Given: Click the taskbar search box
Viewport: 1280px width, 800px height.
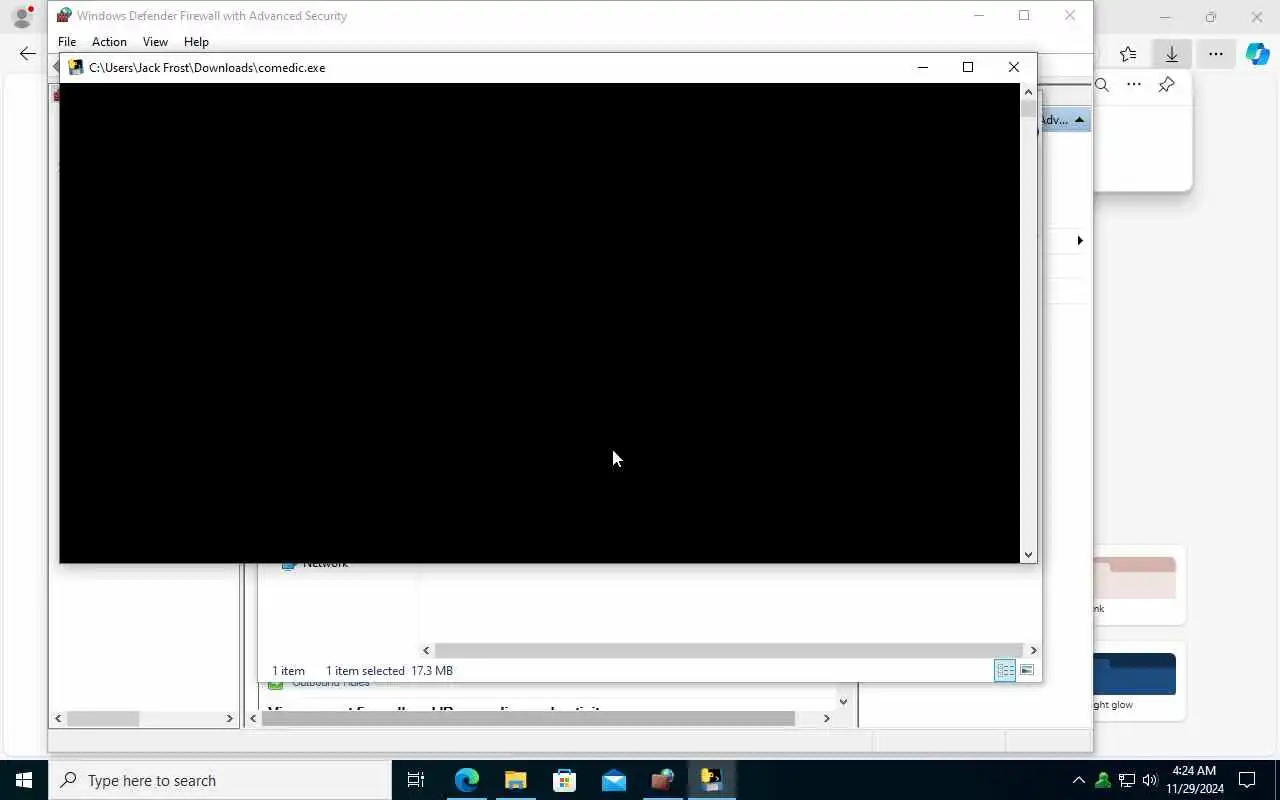Looking at the screenshot, I should 220,780.
